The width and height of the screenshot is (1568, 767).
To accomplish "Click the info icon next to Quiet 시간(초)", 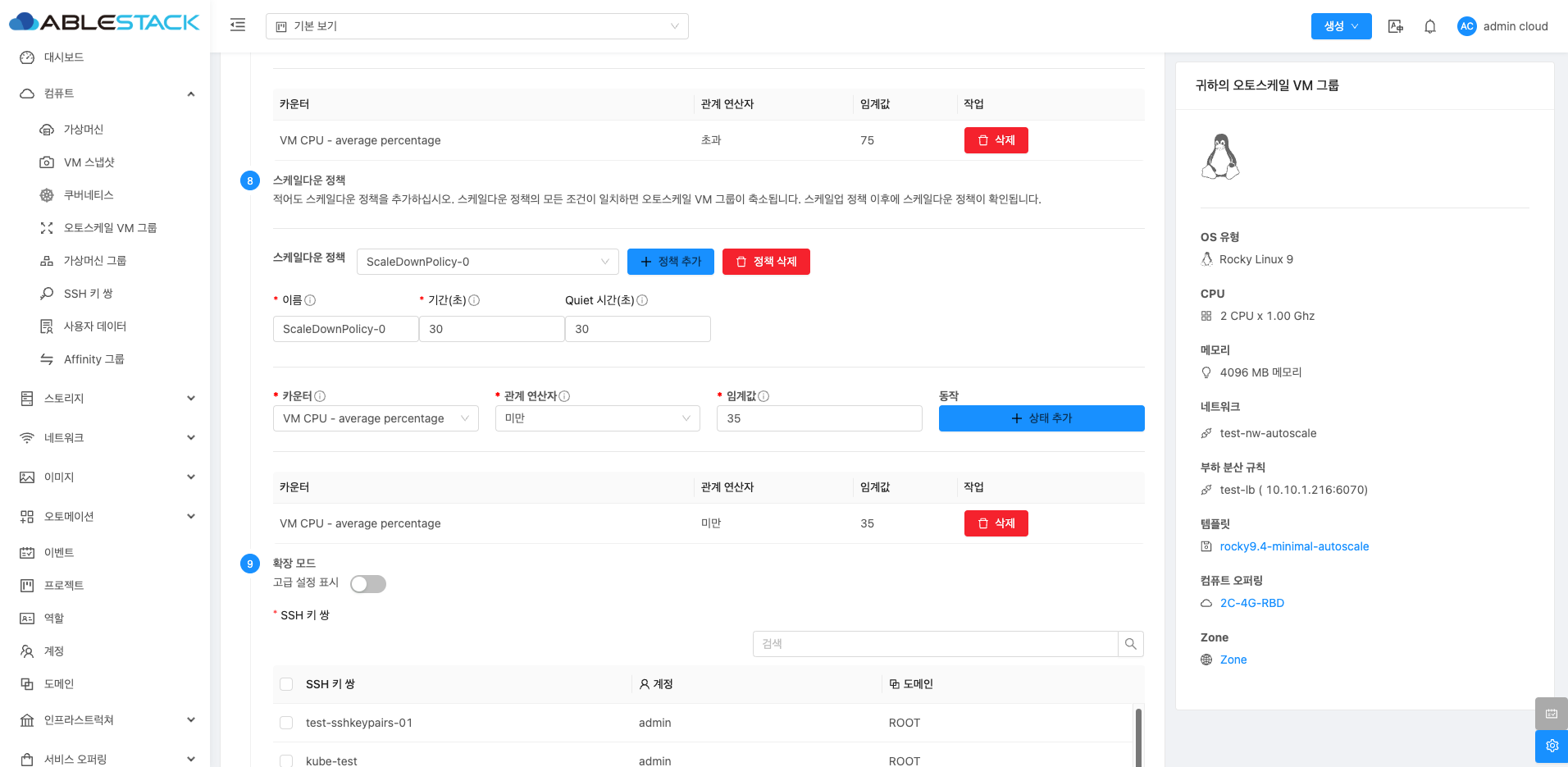I will pos(642,300).
